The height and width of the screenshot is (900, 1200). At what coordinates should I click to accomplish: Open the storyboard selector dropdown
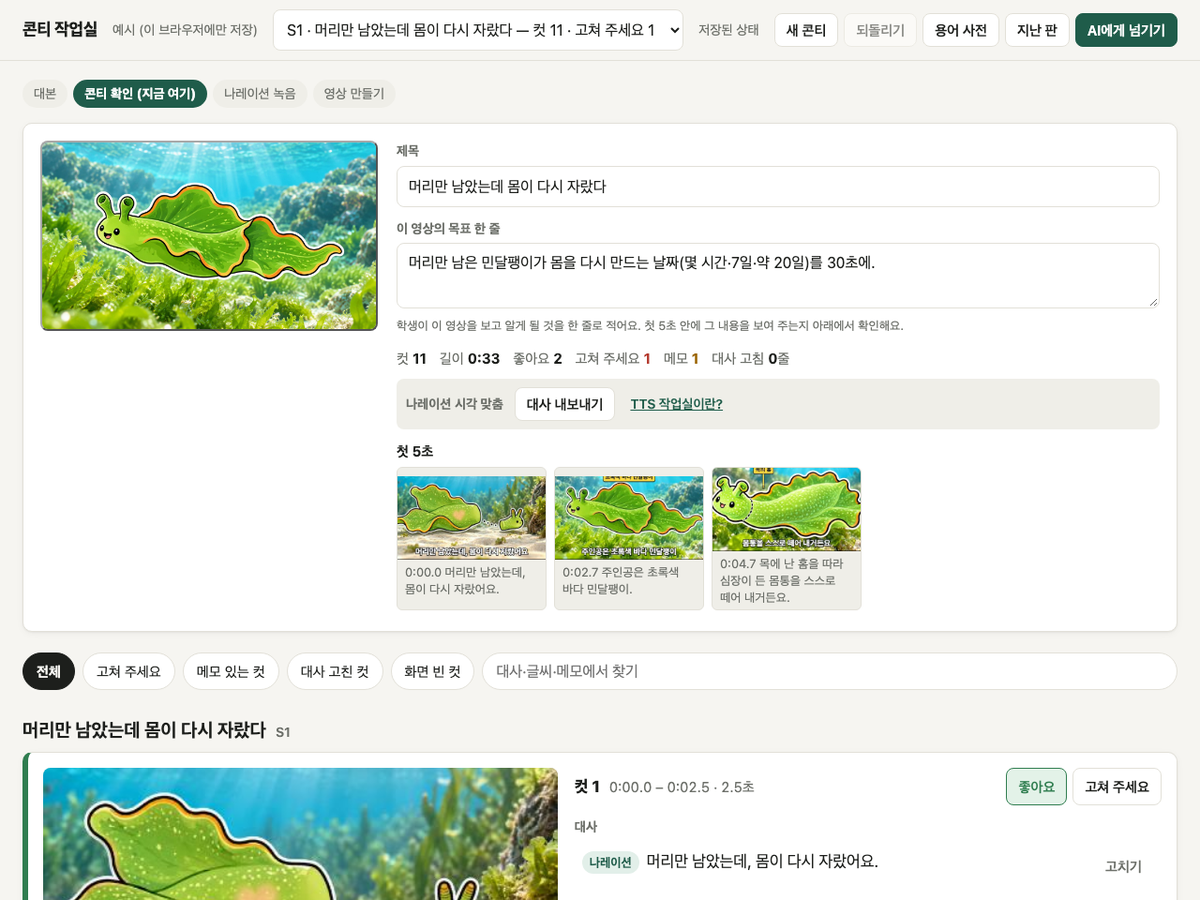click(478, 30)
